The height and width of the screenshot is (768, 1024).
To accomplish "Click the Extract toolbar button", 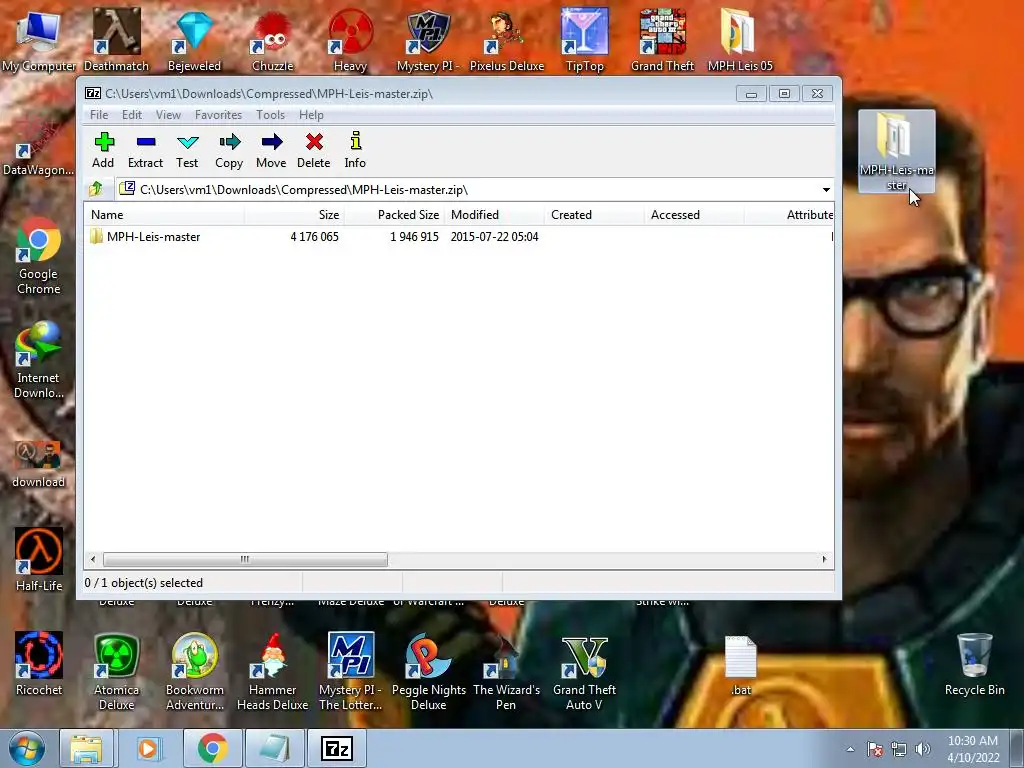I will pos(145,151).
